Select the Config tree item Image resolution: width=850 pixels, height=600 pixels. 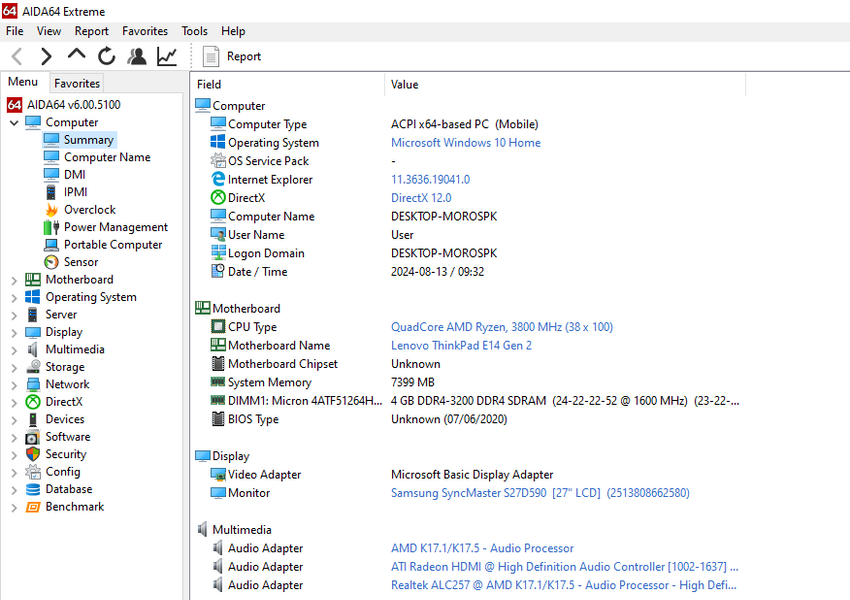tap(63, 472)
